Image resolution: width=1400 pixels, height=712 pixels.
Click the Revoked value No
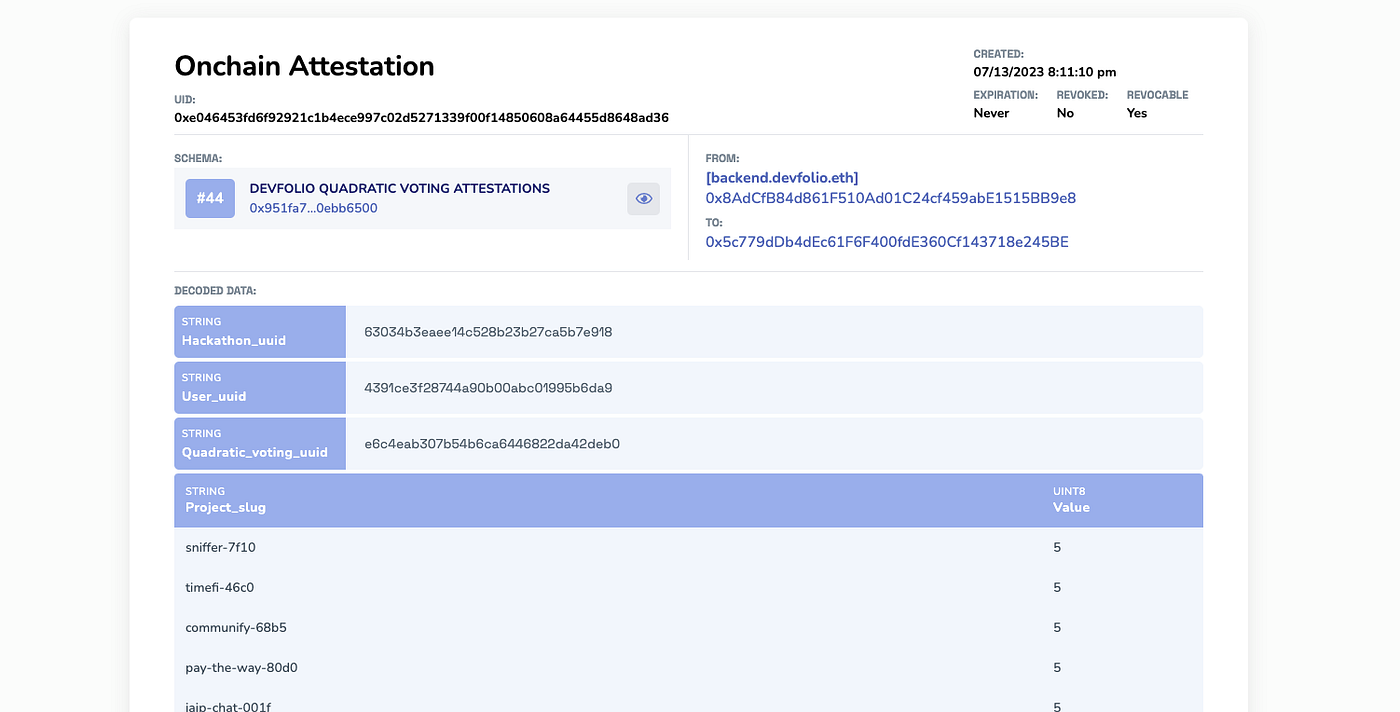click(1065, 113)
